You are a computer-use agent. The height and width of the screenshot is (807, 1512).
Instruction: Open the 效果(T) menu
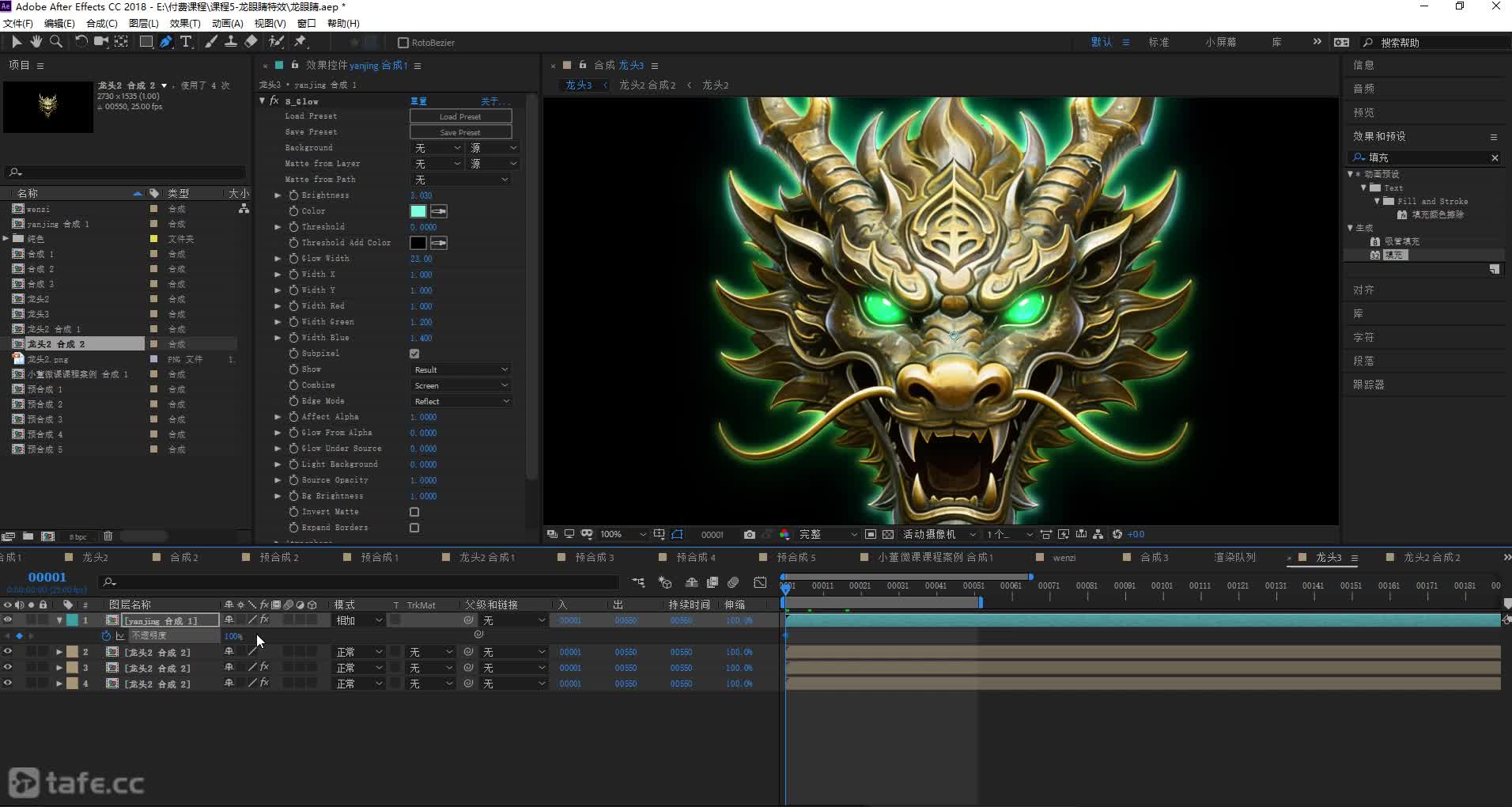(x=185, y=24)
